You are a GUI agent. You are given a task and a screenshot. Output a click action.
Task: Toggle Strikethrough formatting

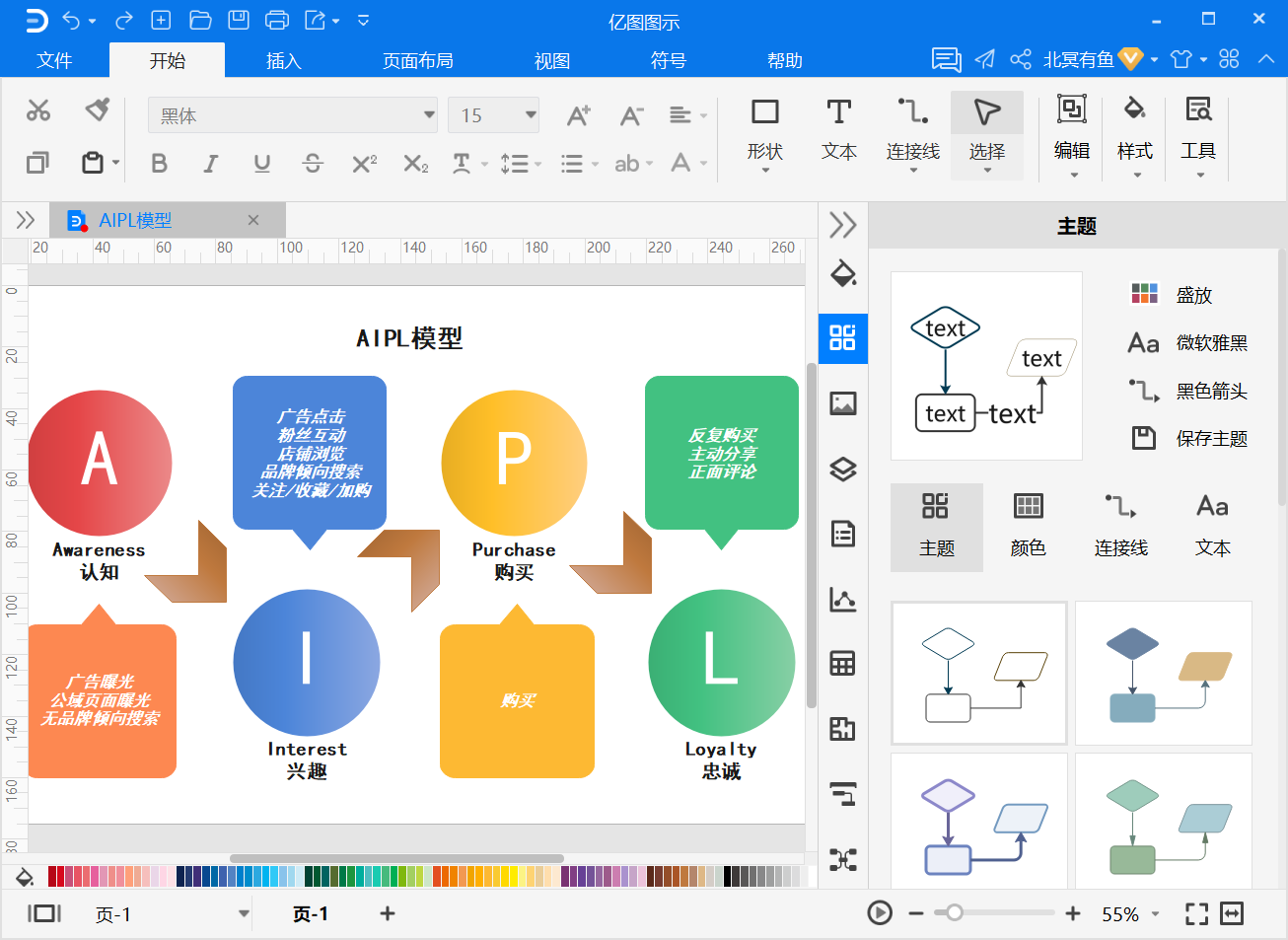[313, 163]
